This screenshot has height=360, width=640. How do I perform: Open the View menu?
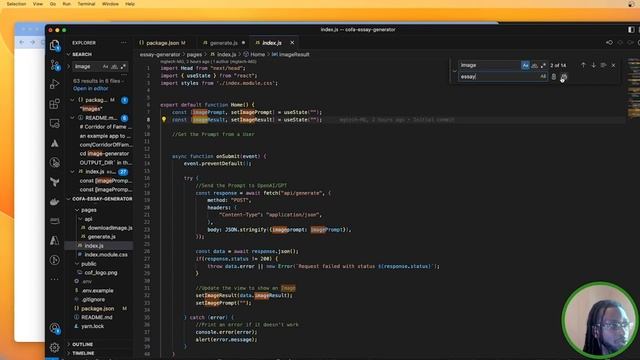[x=38, y=4]
